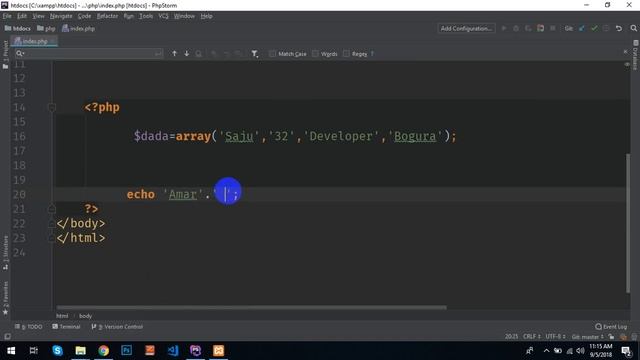The image size is (640, 360).
Task: Open search history magnifier dropdown
Action: pos(20,53)
